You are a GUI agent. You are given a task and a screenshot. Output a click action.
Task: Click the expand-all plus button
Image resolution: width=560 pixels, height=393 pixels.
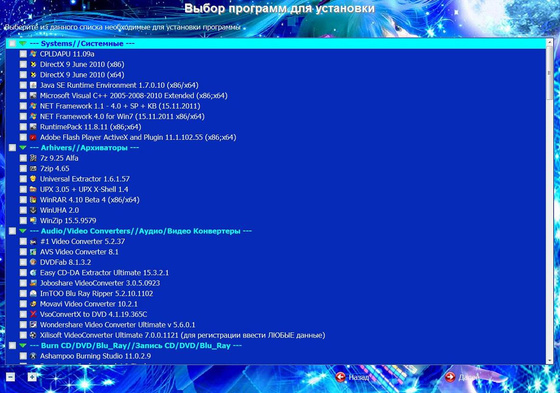[x=32, y=377]
